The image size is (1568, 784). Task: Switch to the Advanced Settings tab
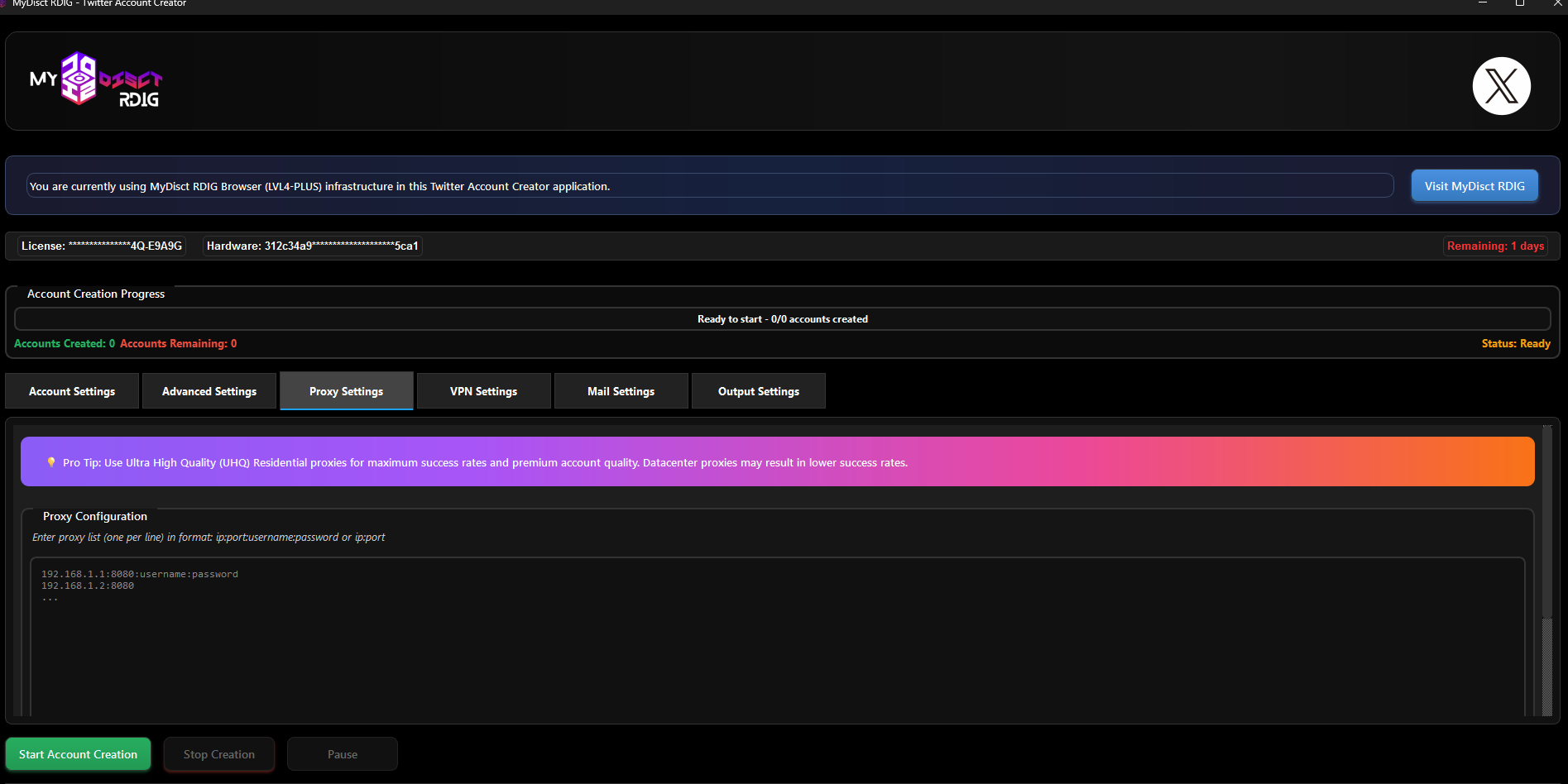click(209, 391)
